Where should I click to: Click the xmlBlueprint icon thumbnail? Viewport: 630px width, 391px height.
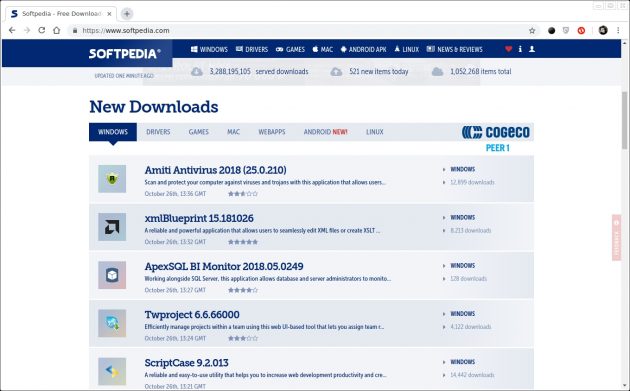(112, 227)
